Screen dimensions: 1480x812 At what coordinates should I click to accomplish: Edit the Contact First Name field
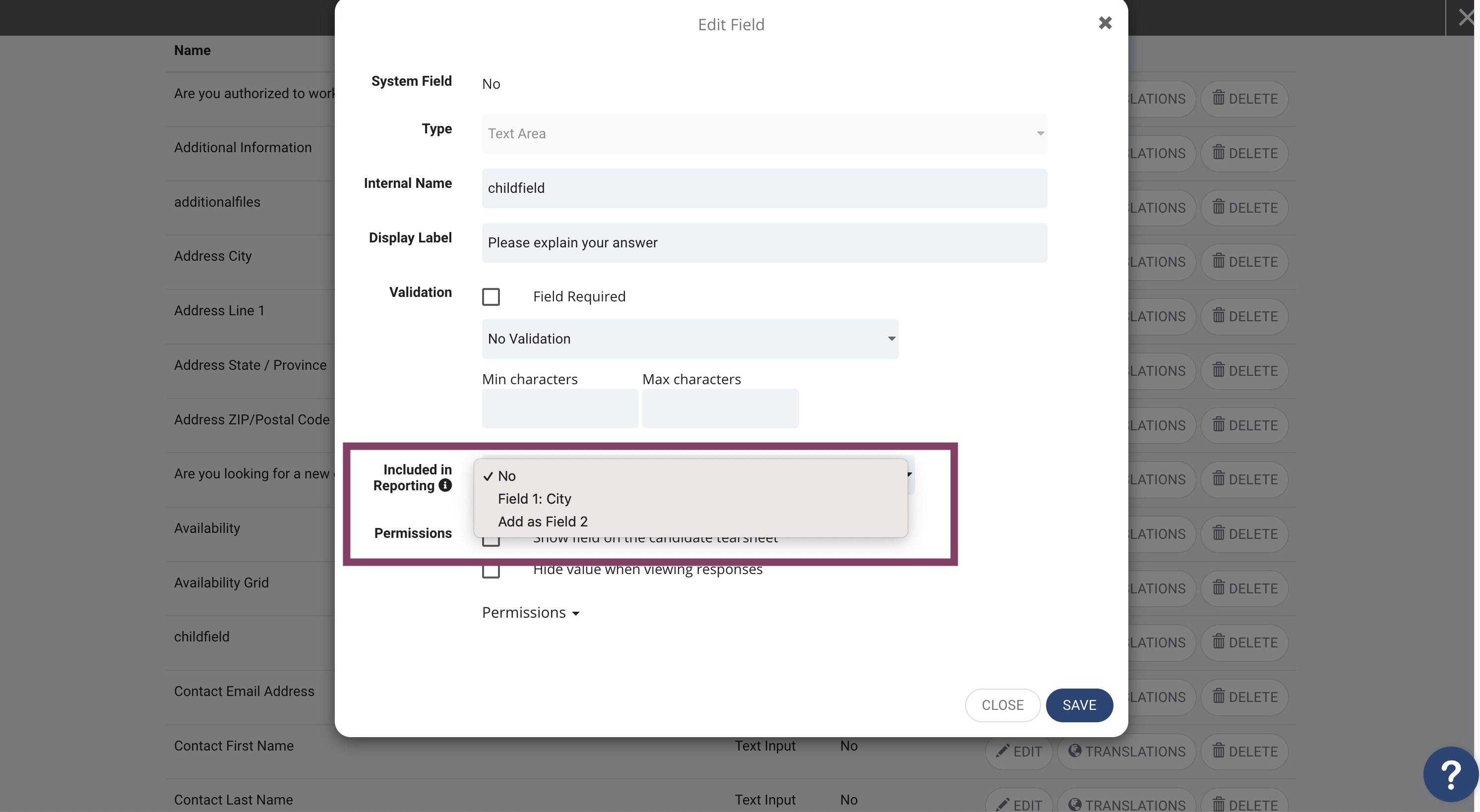(x=1019, y=752)
